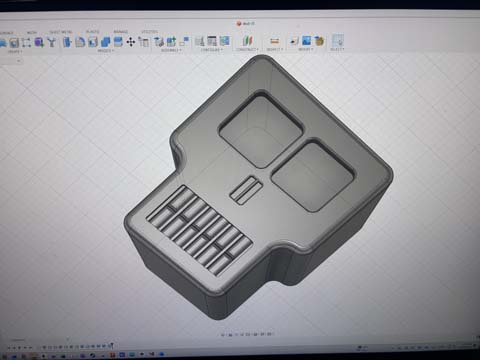Viewport: 480px width, 360px height.
Task: Open the INSERT dropdown menu
Action: [306, 49]
